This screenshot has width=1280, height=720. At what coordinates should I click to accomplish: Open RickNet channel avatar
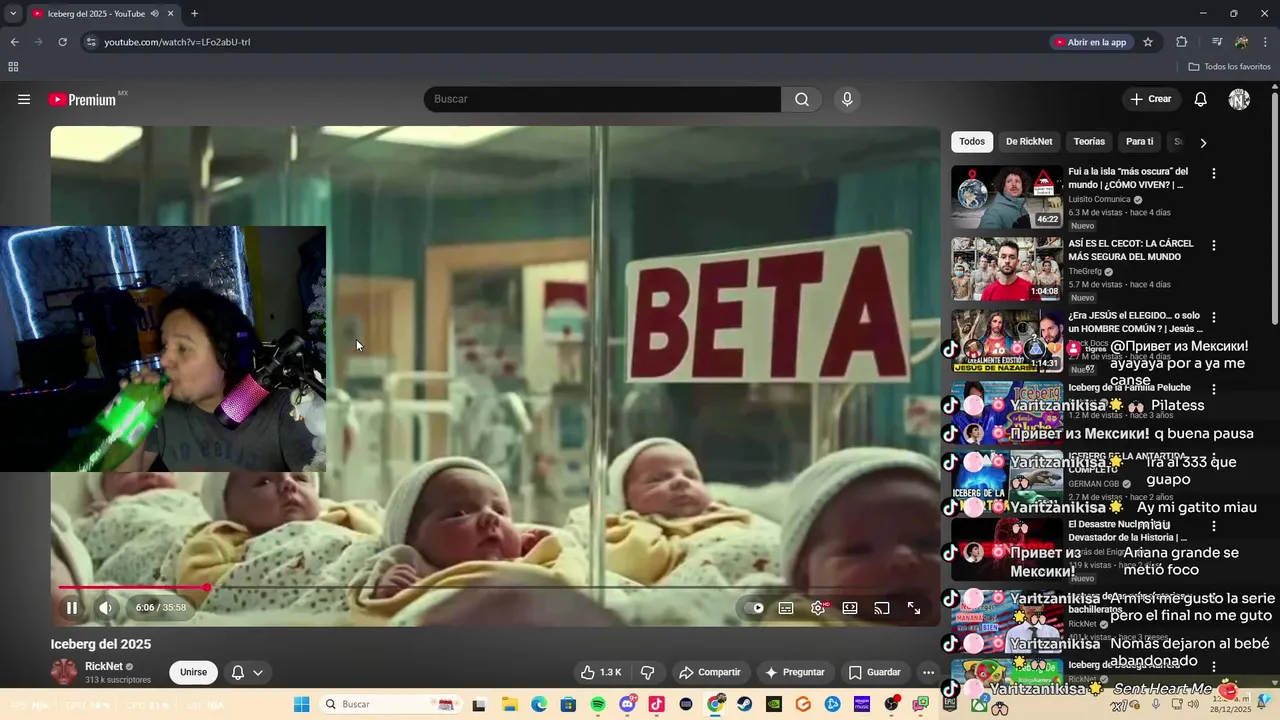point(64,672)
